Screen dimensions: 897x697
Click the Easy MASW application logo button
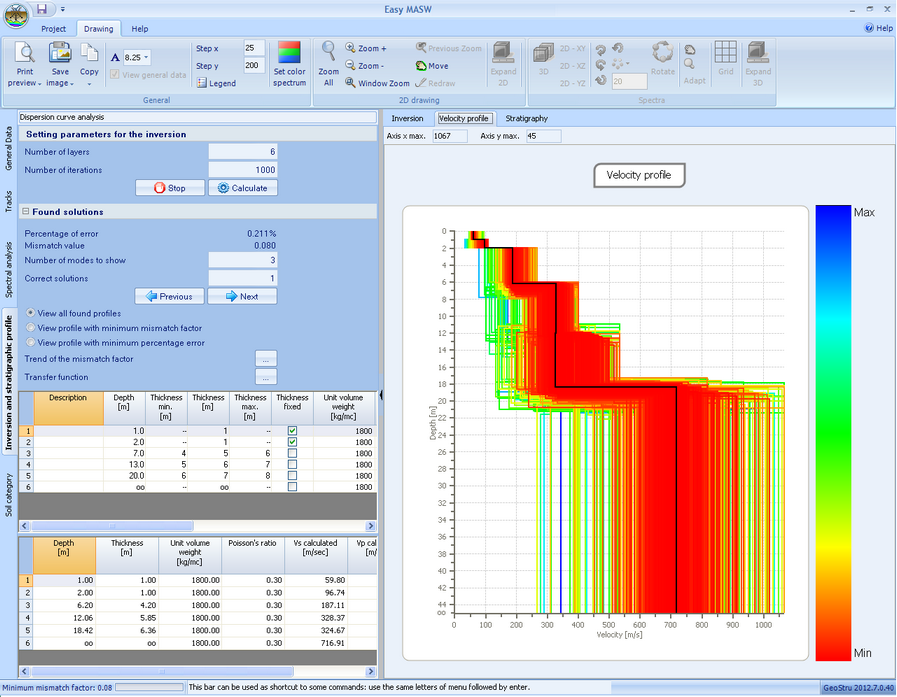click(x=16, y=15)
